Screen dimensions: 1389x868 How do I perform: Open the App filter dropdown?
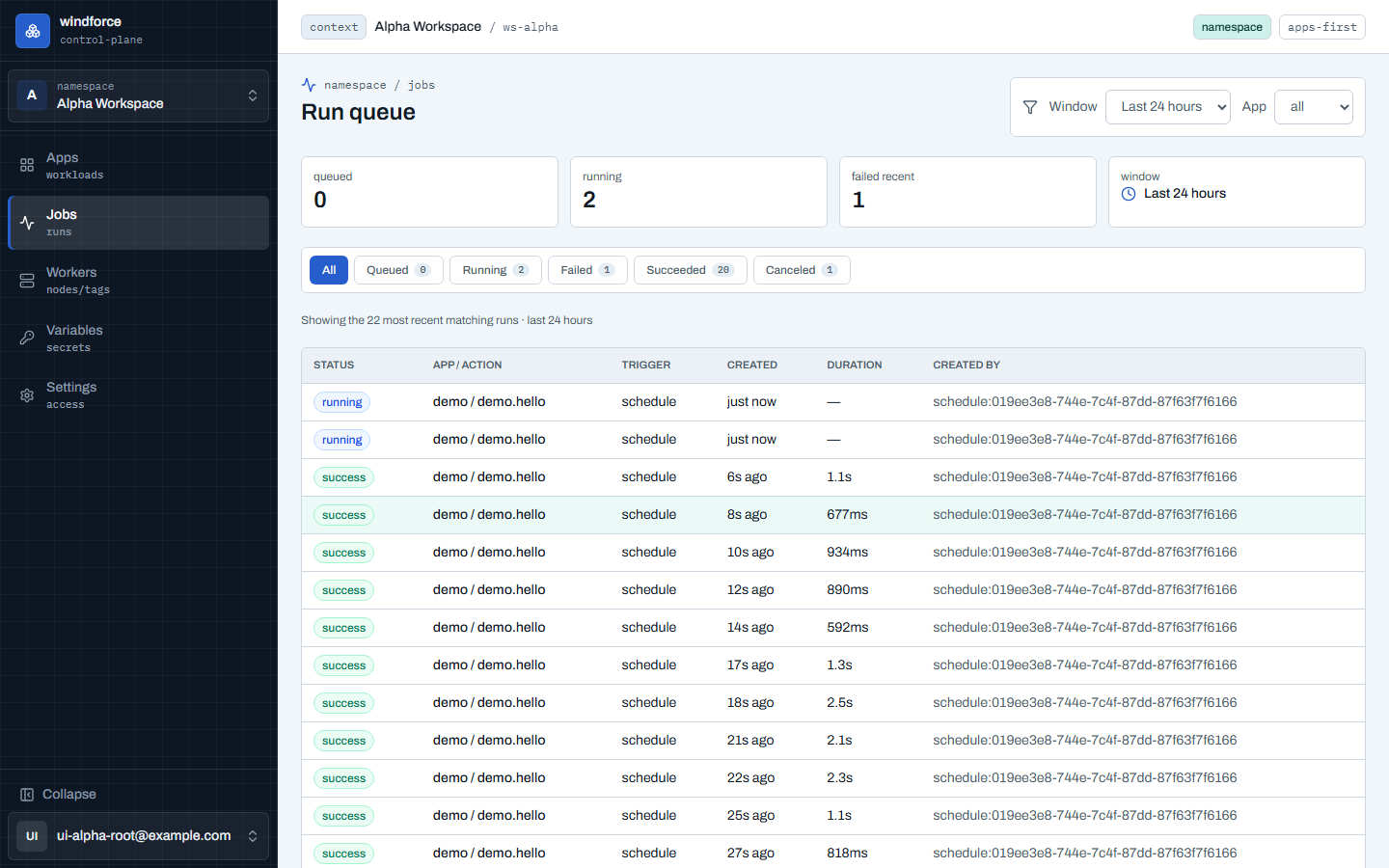click(1314, 107)
